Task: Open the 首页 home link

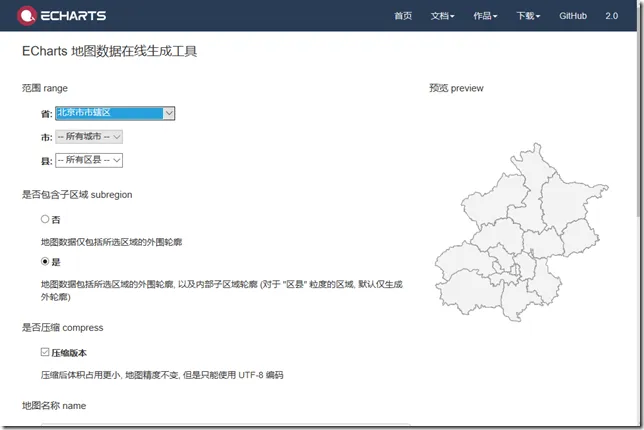Action: (x=403, y=16)
